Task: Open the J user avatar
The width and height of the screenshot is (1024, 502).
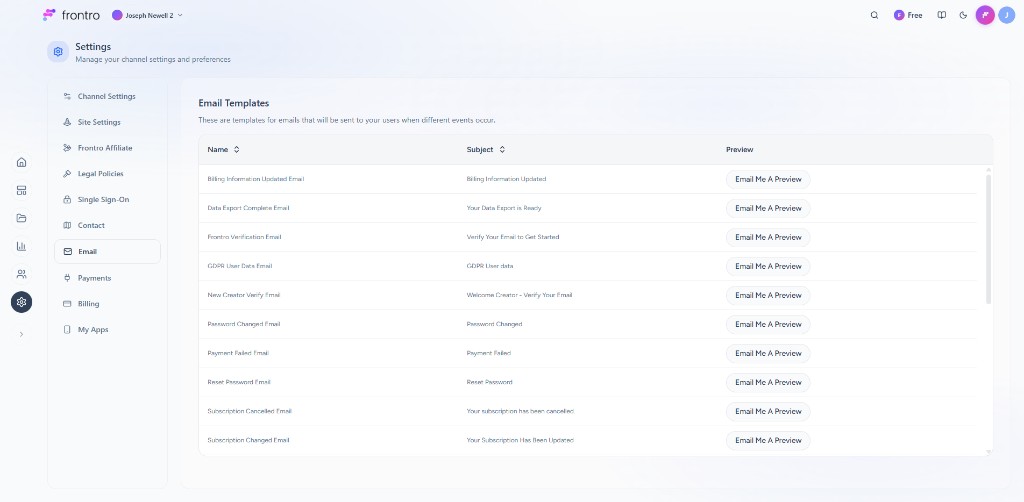Action: (1006, 15)
